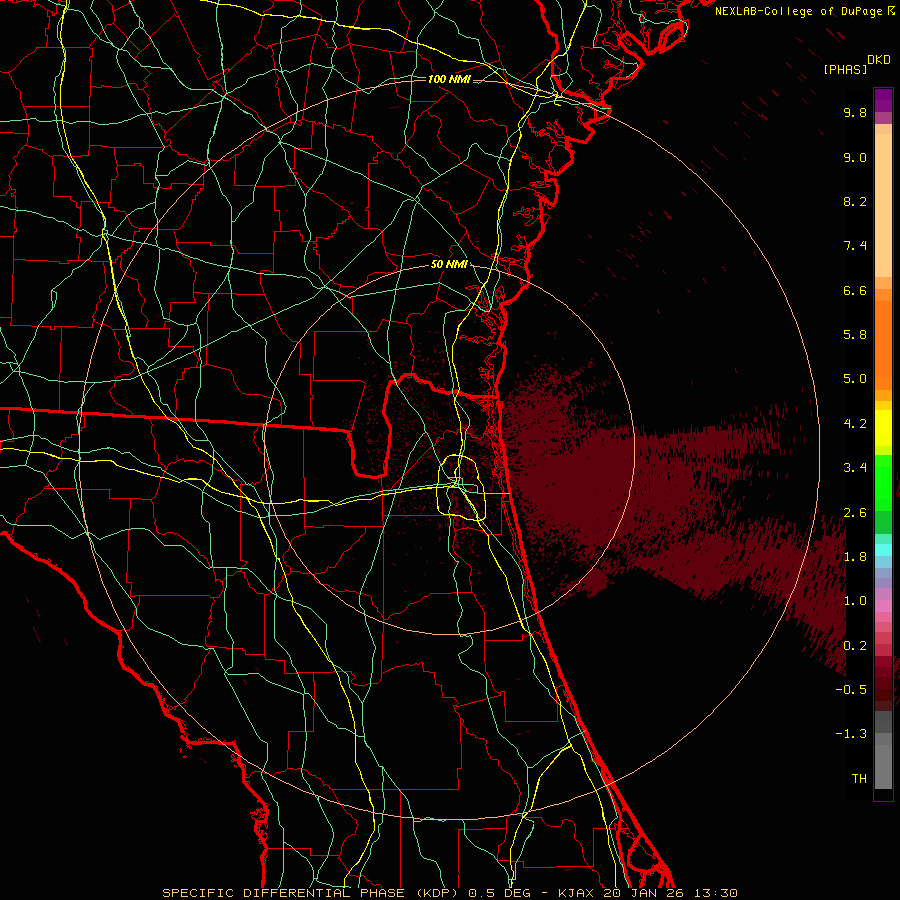Click the 9.0 legend value
Viewport: 900px width, 900px height.
coord(855,157)
